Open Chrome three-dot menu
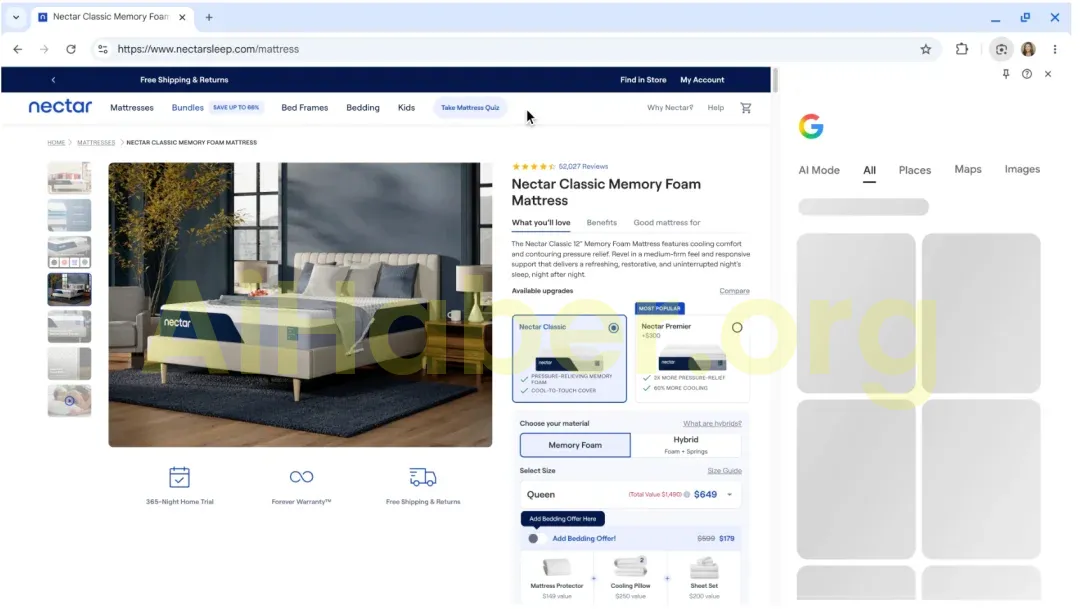Screen dimensions: 1080x609 (x=1055, y=49)
